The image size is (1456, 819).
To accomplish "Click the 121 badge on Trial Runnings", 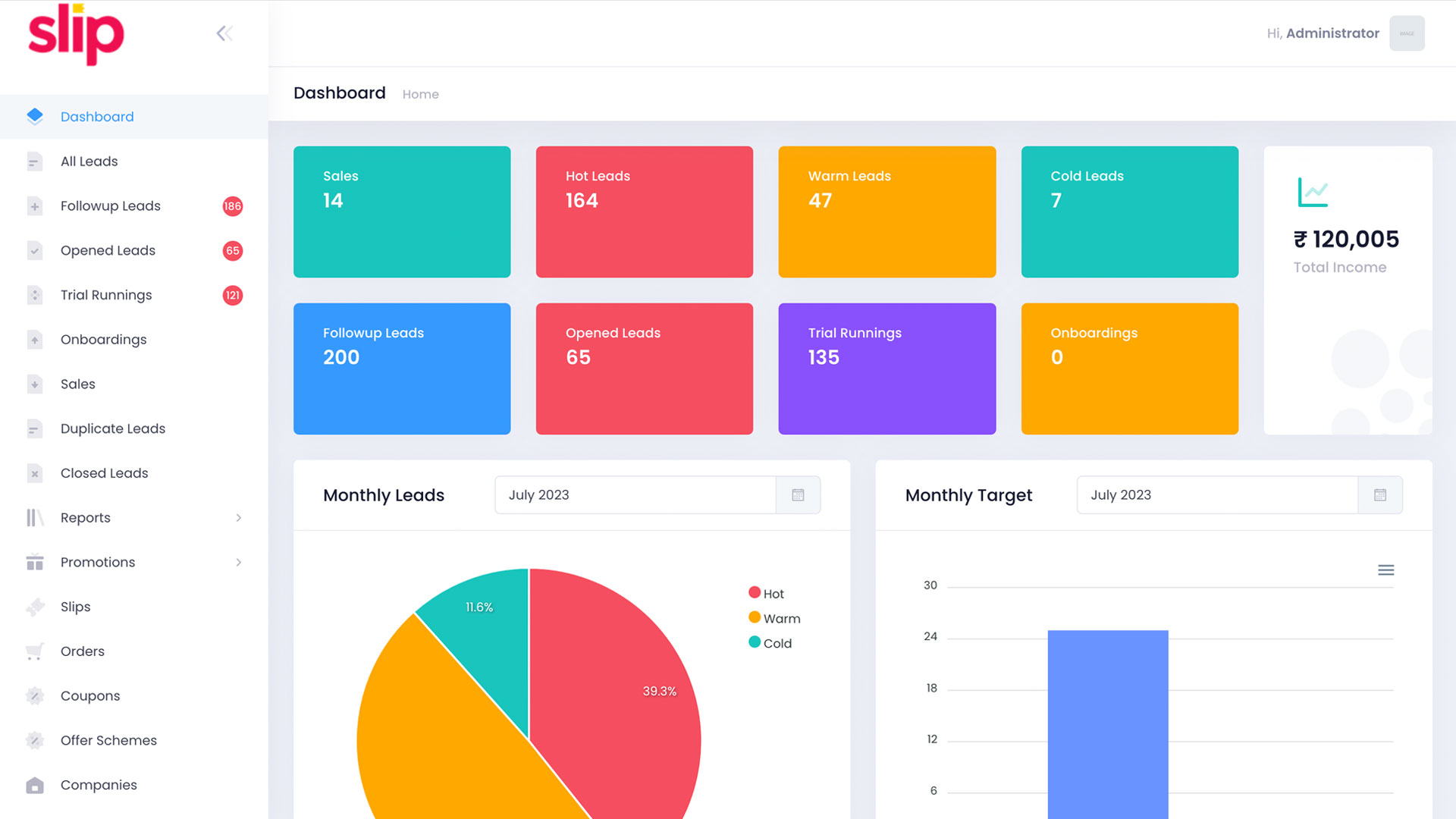I will (233, 295).
